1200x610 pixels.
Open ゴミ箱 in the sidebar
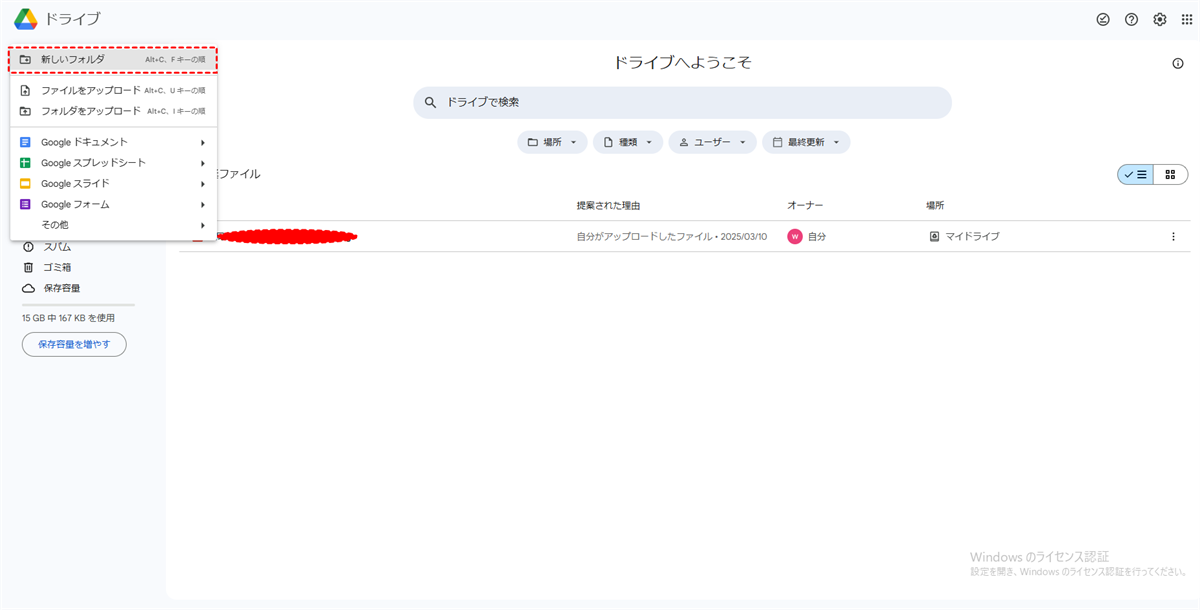coord(57,267)
